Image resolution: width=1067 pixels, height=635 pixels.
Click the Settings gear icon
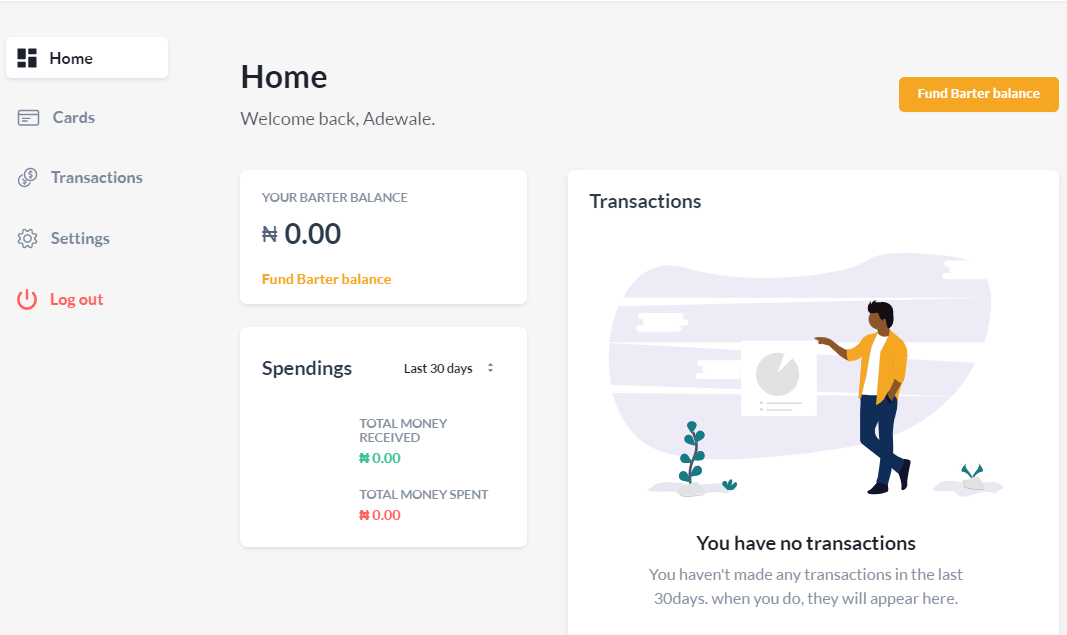click(27, 238)
